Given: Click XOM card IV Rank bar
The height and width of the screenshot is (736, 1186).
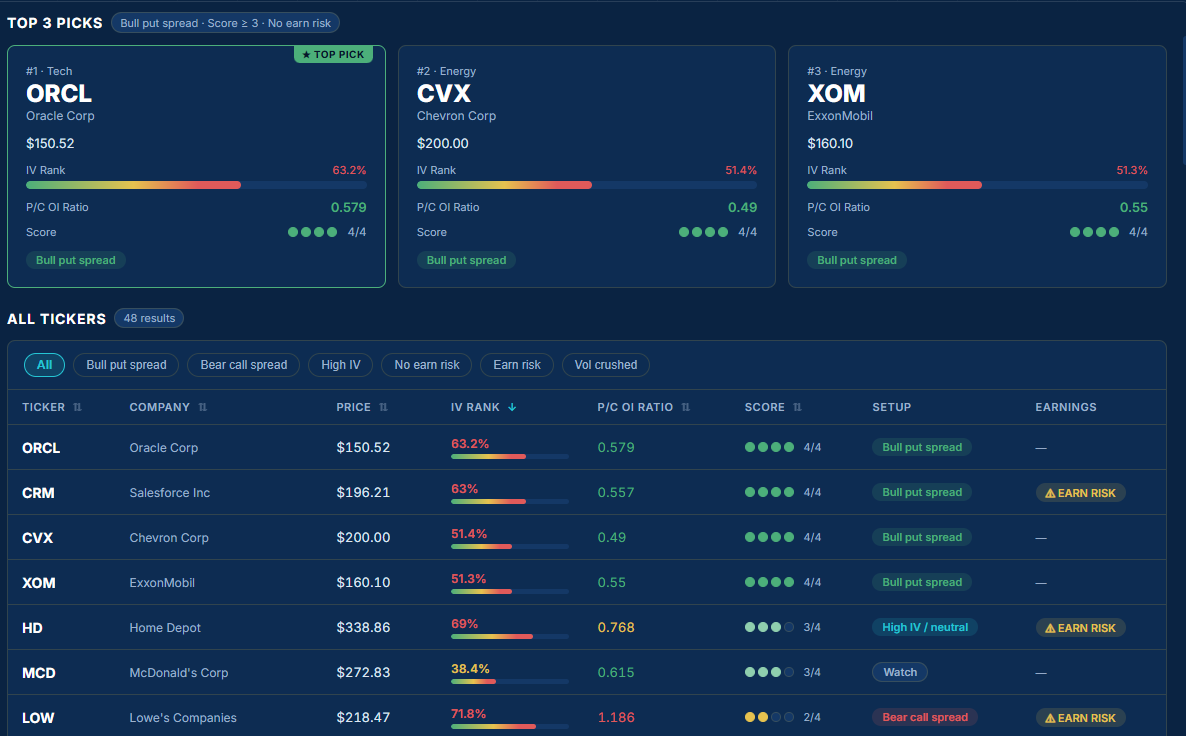Looking at the screenshot, I should [x=977, y=185].
